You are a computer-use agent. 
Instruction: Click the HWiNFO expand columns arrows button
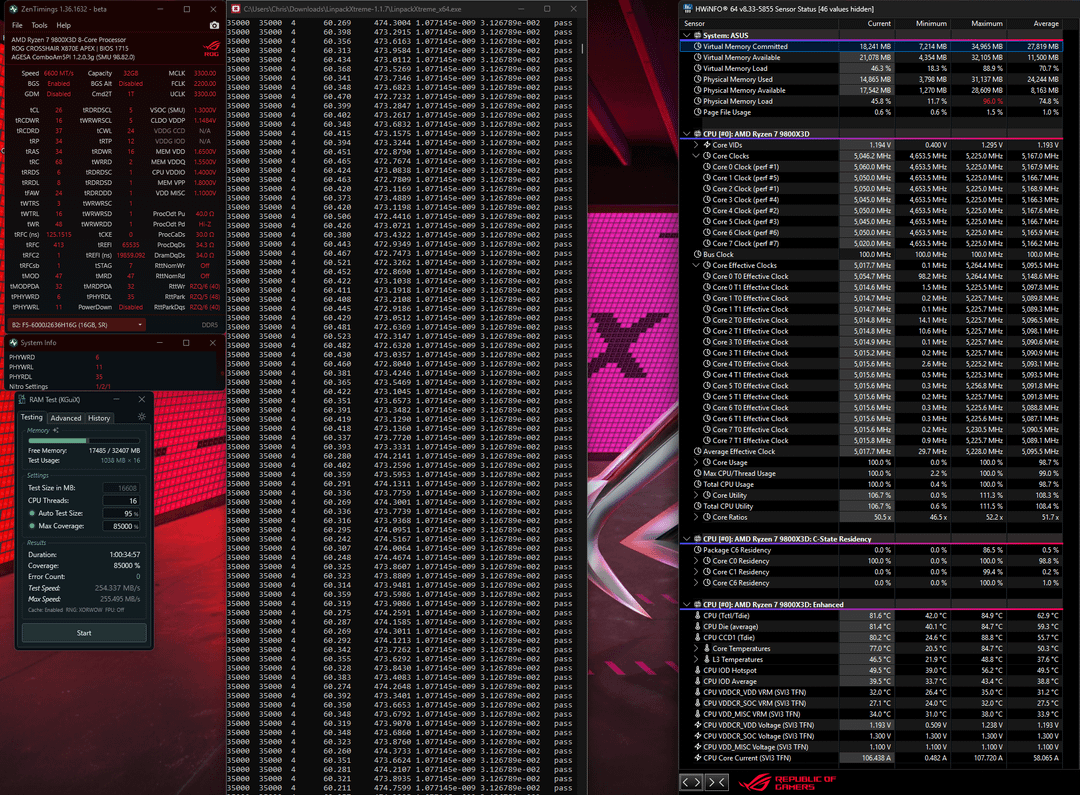691,782
